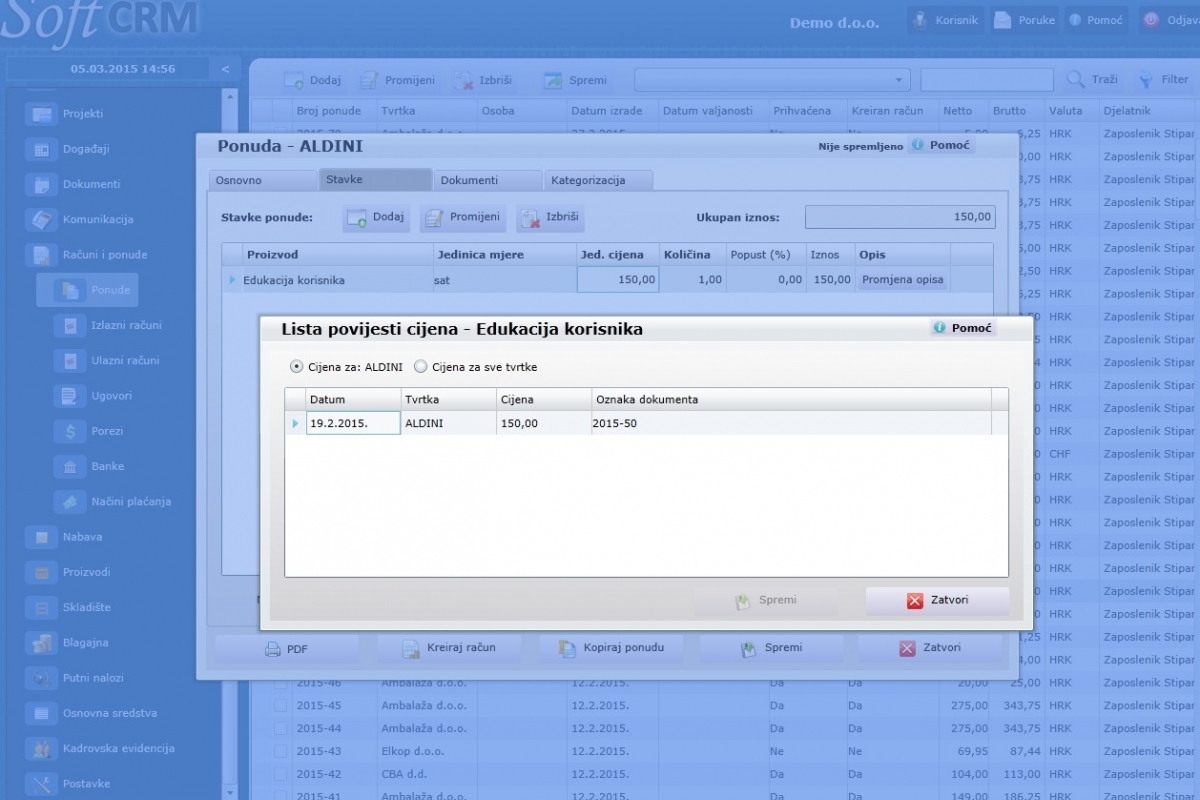The width and height of the screenshot is (1200, 800).
Task: Check the row 2015-43 checkbox
Action: (281, 752)
